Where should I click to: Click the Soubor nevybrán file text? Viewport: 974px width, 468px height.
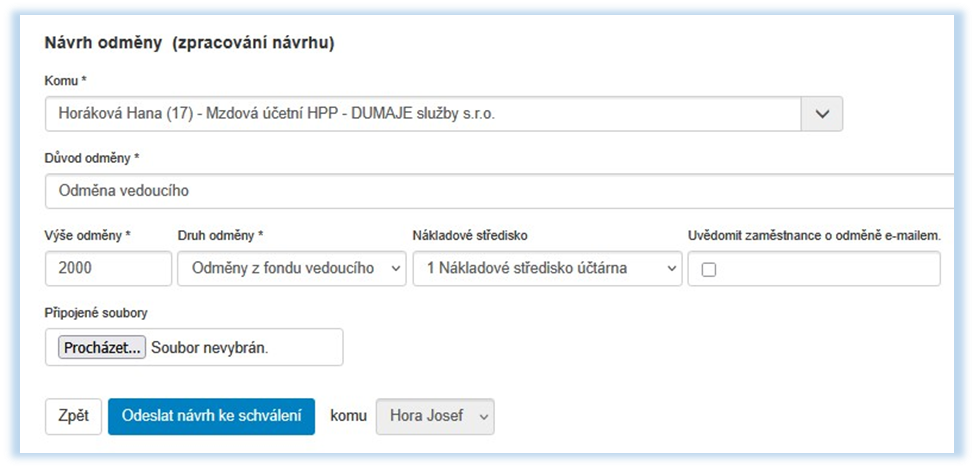(x=210, y=347)
